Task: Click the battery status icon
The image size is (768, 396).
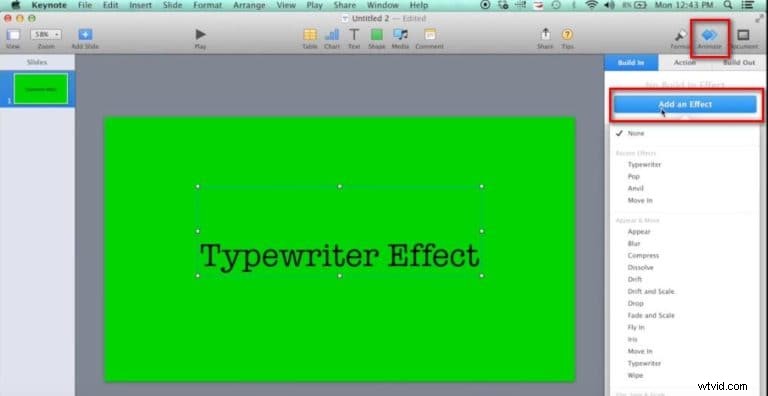Action: click(x=640, y=5)
